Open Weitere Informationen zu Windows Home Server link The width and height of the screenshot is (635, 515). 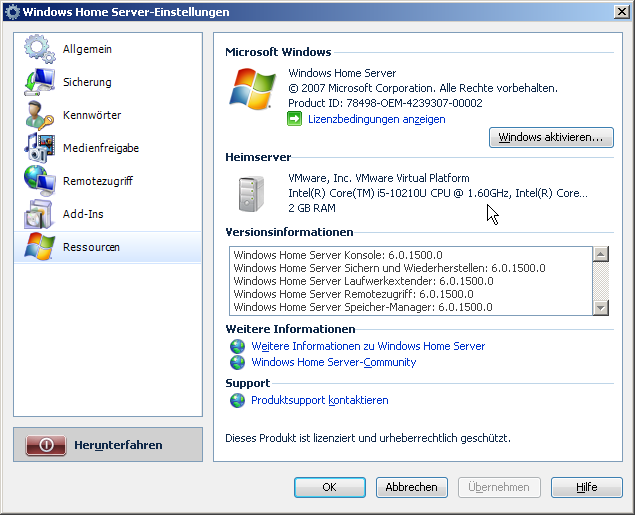368,346
